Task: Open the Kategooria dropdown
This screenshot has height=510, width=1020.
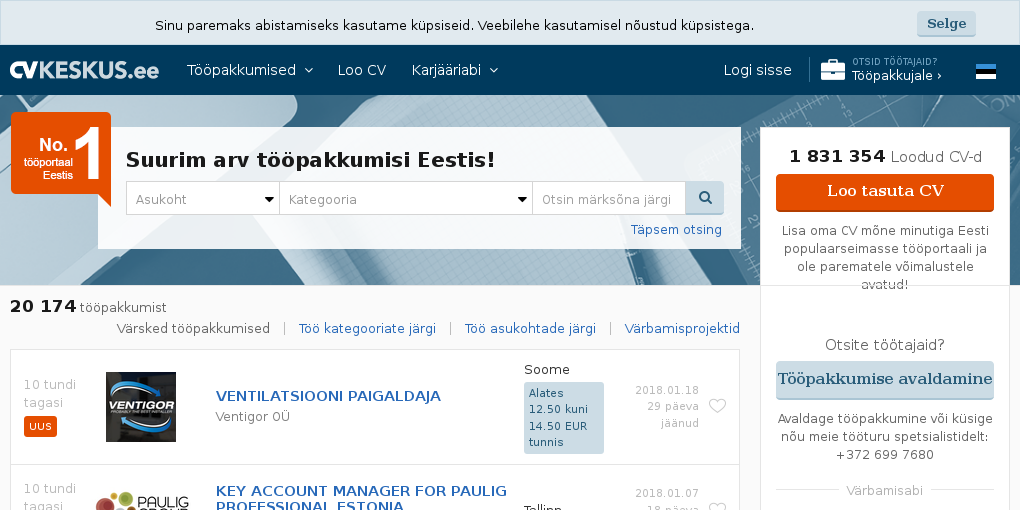Action: pyautogui.click(x=406, y=198)
